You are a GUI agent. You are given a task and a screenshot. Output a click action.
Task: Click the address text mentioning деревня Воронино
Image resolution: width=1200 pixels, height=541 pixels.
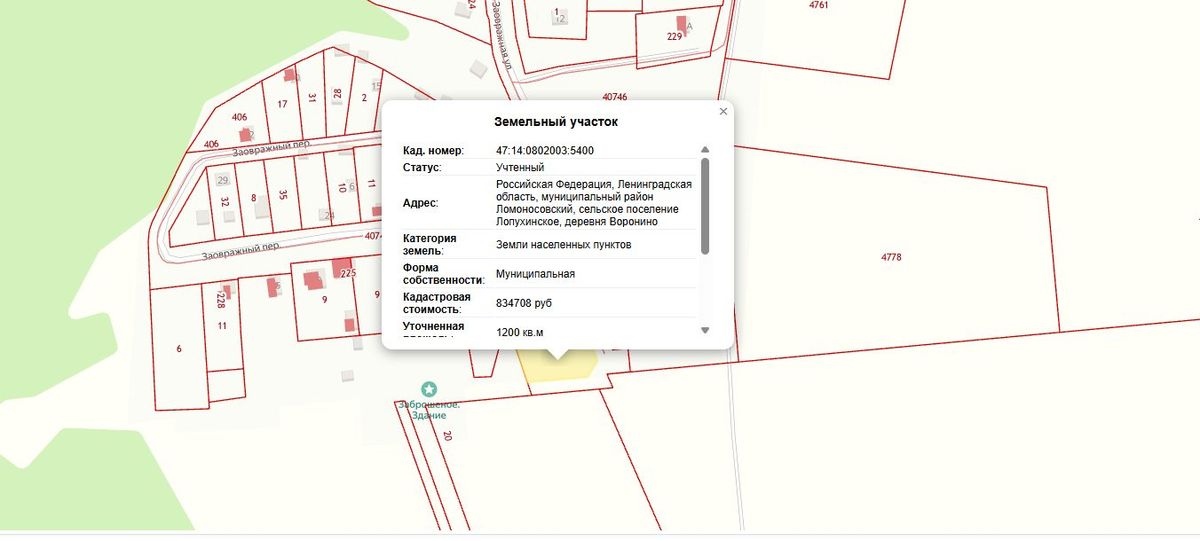coord(594,203)
